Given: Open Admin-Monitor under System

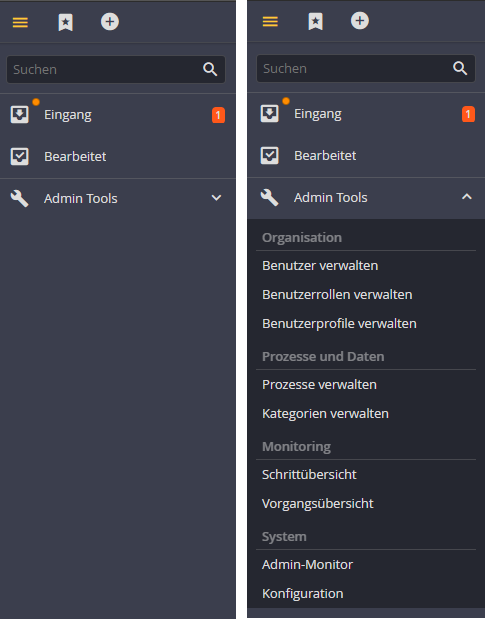Looking at the screenshot, I should tap(307, 565).
